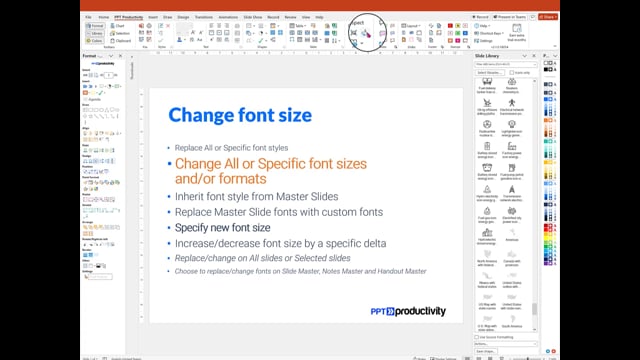Click the Select Libraries button
Viewport: 640px width, 360px height.
click(x=489, y=73)
